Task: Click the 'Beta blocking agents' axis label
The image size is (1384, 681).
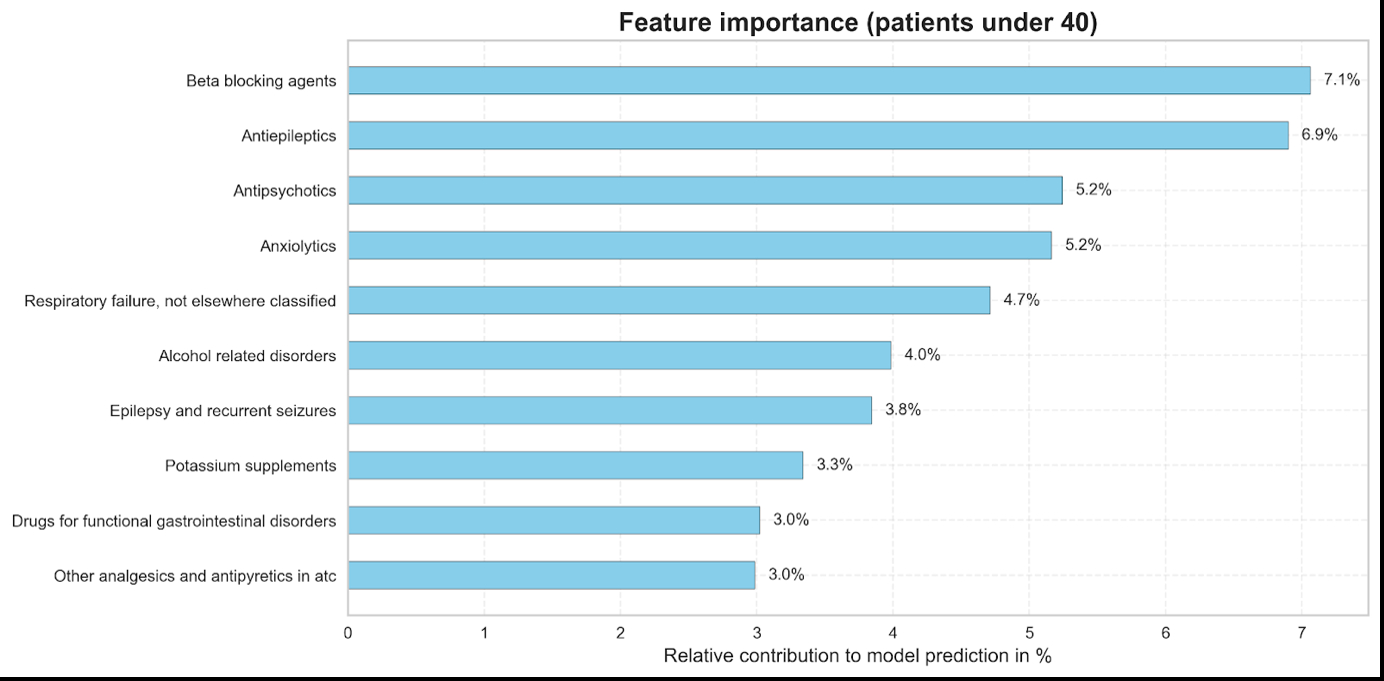Action: (x=261, y=81)
